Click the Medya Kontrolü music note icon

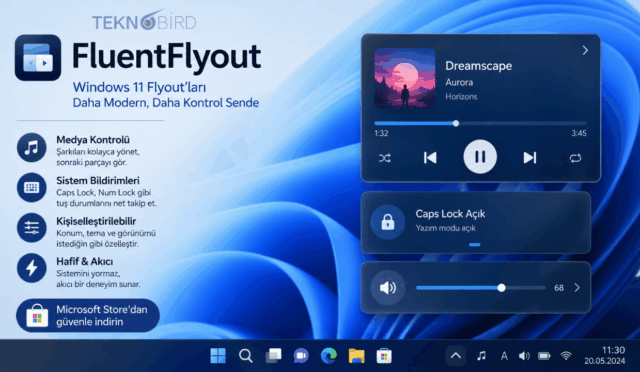pos(32,148)
